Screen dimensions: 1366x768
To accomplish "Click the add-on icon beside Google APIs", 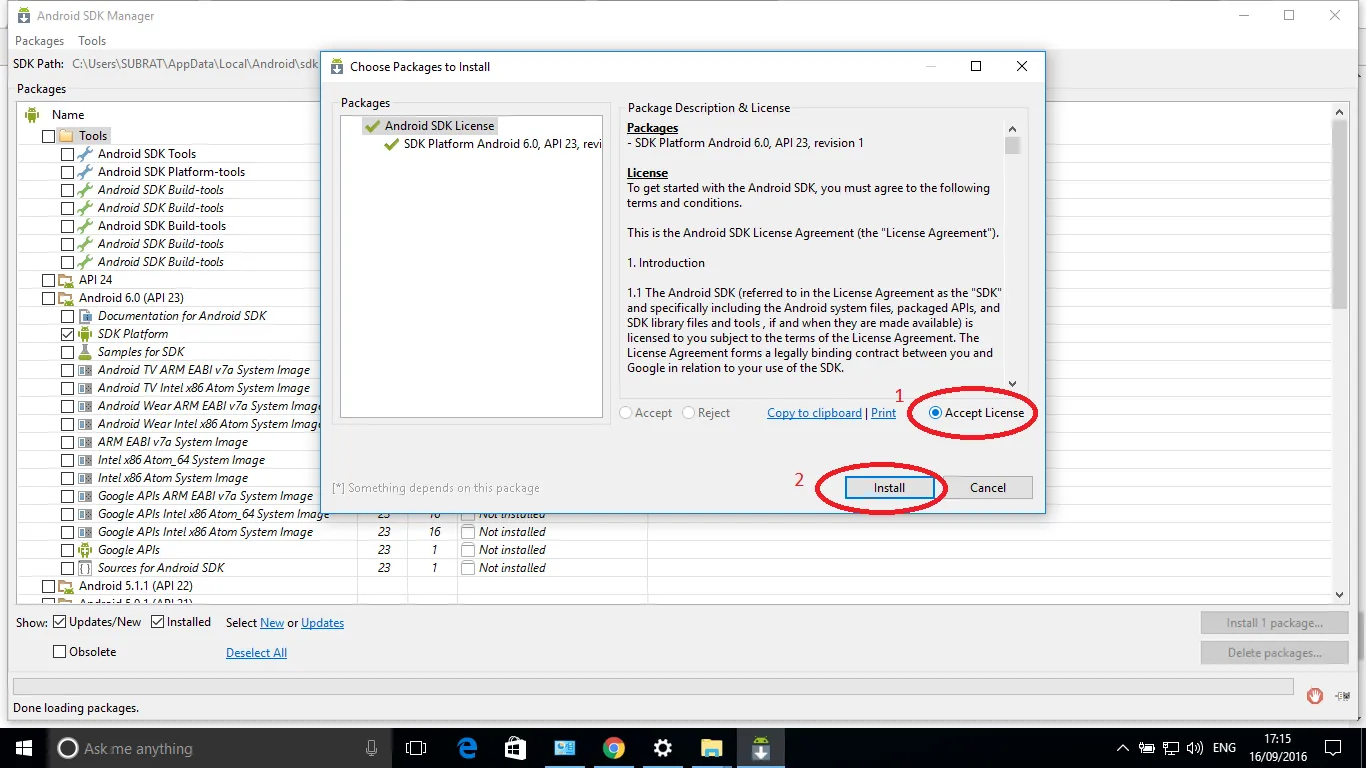I will pyautogui.click(x=85, y=550).
